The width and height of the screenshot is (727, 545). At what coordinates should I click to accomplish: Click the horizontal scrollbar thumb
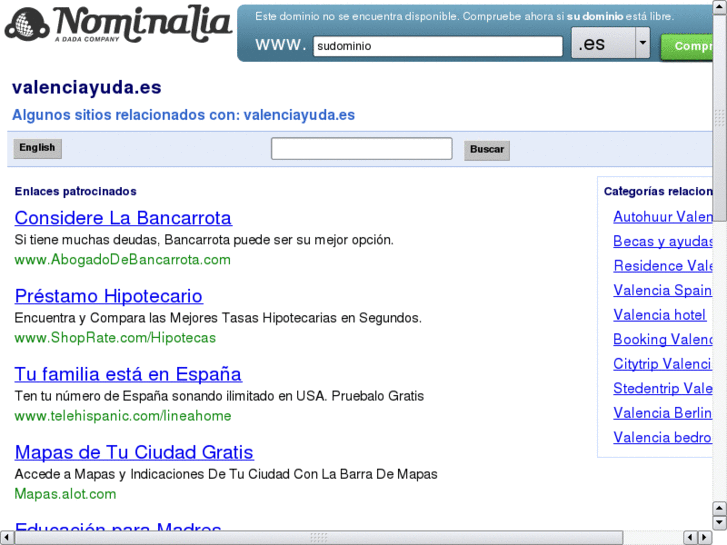point(319,538)
